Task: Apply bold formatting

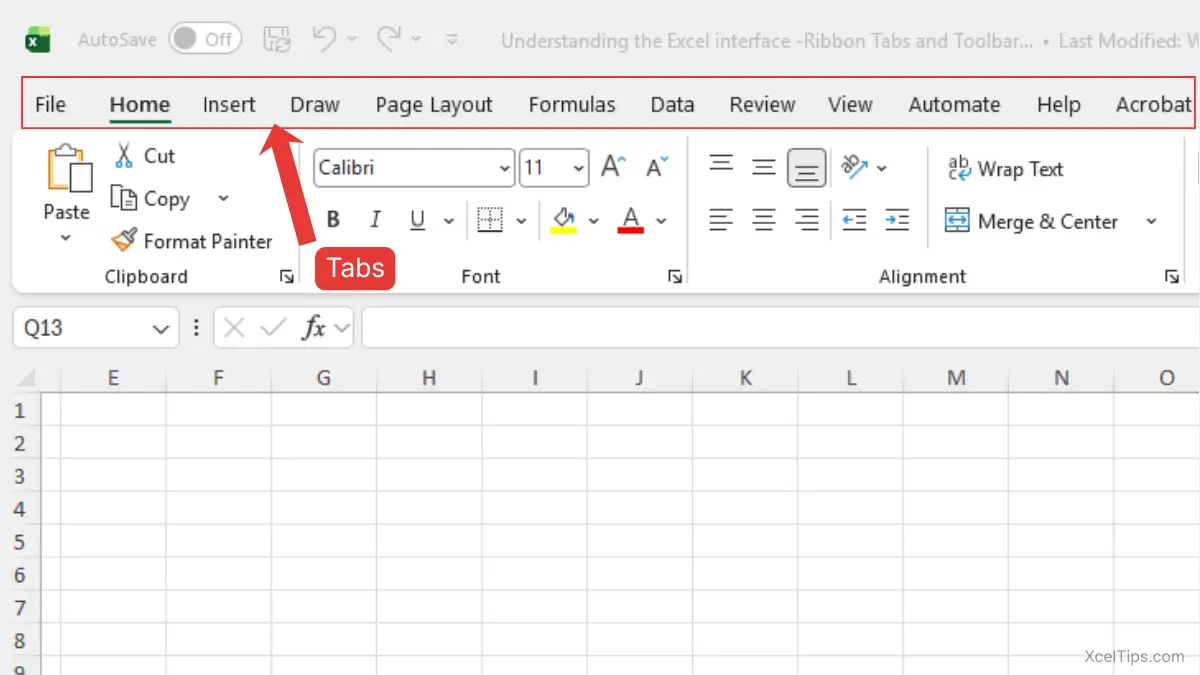Action: click(333, 219)
